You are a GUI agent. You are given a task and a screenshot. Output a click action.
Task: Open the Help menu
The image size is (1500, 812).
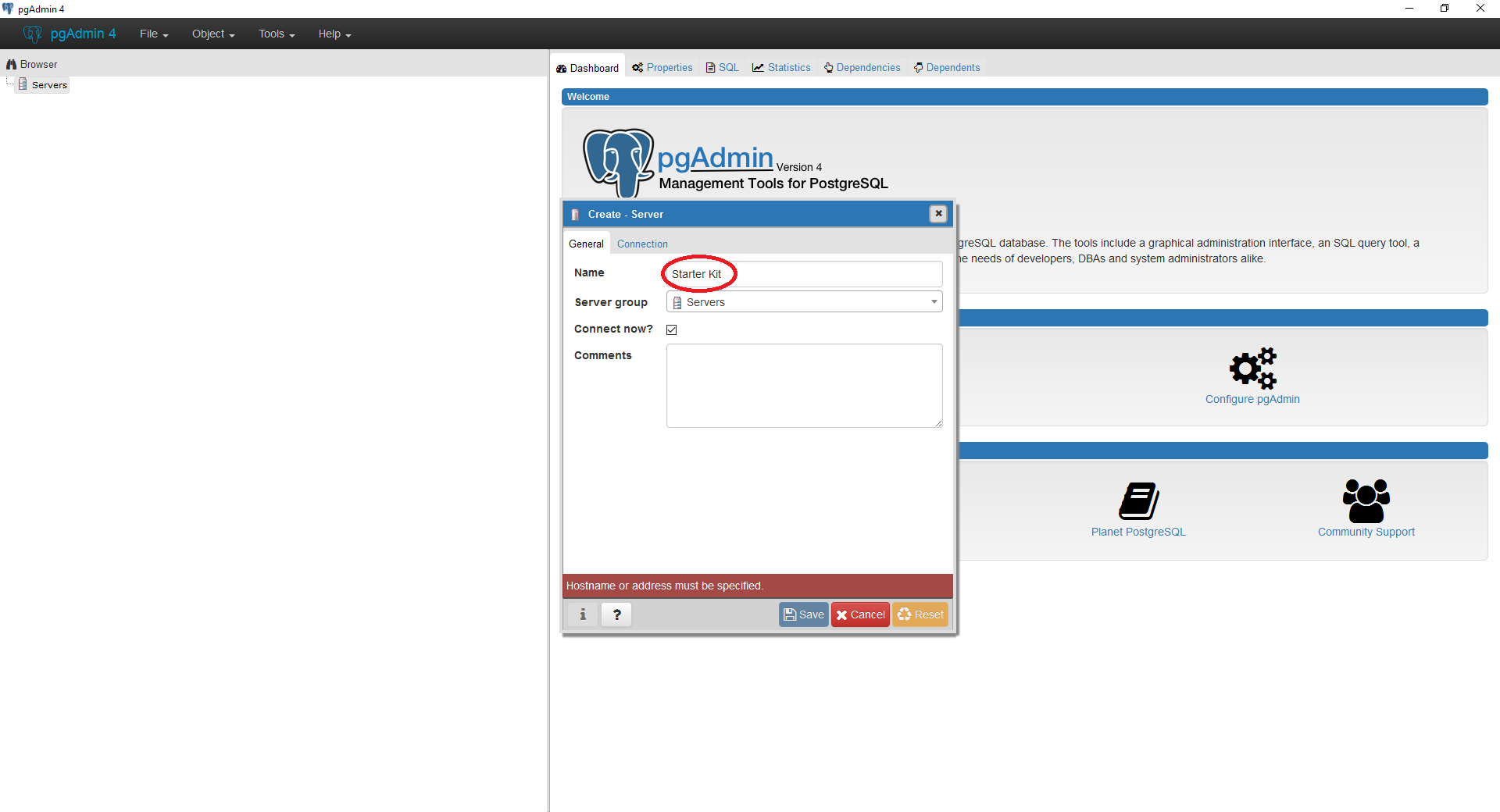334,34
